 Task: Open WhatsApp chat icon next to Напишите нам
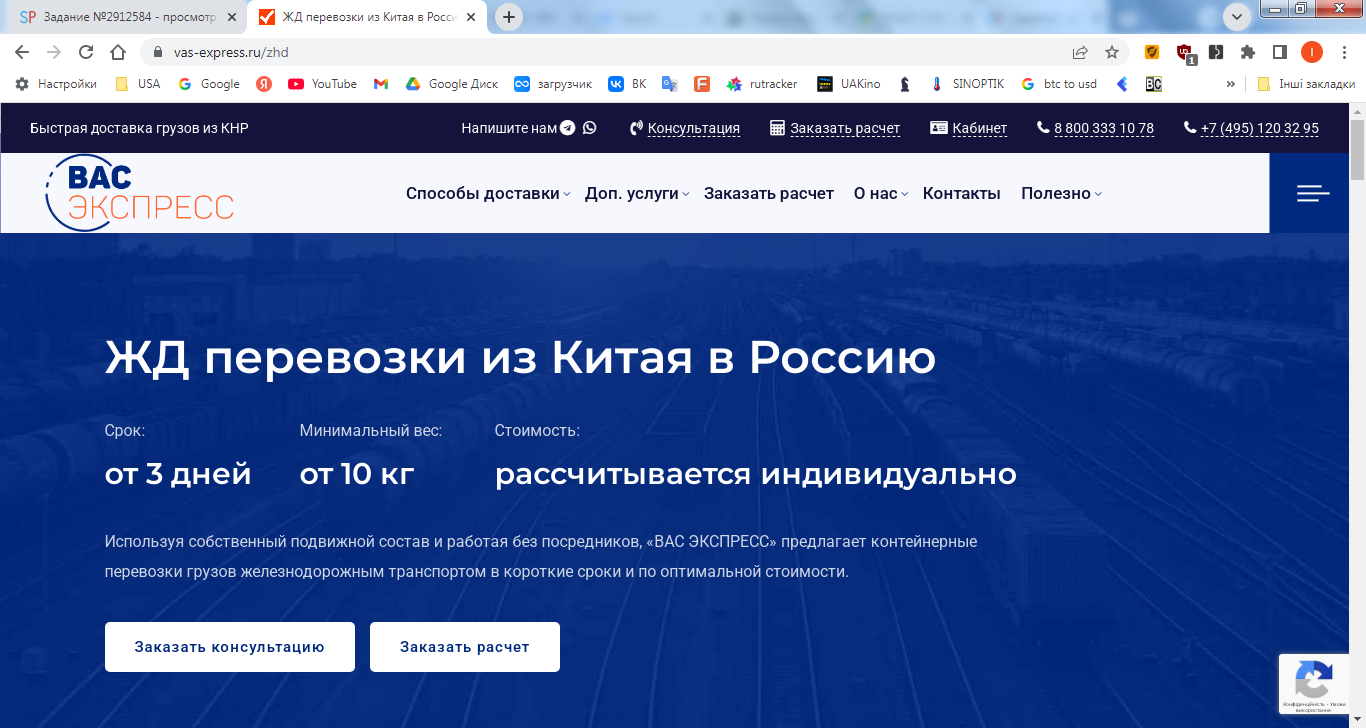[590, 128]
